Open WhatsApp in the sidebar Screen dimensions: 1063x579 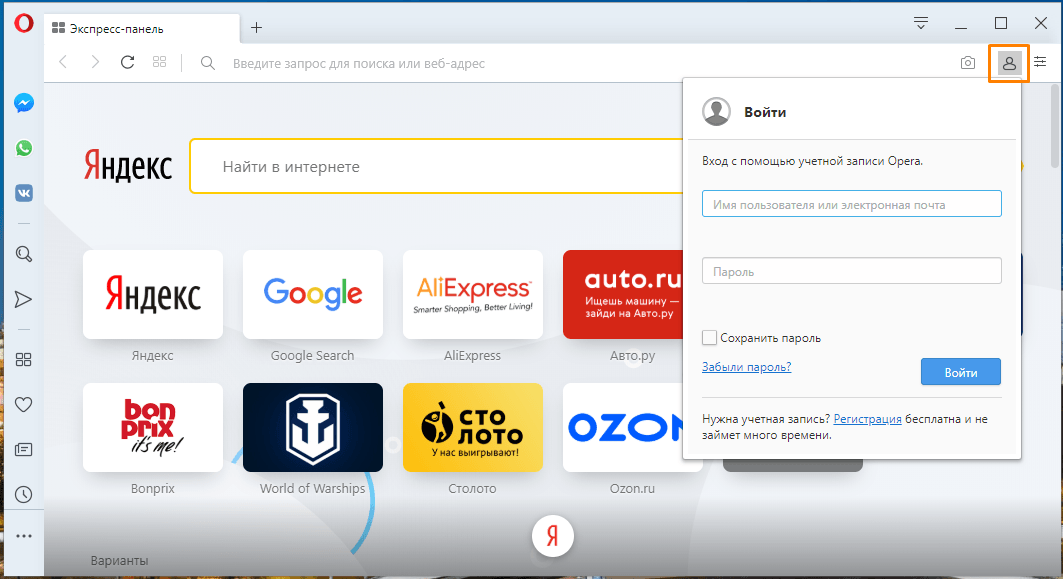pyautogui.click(x=24, y=148)
